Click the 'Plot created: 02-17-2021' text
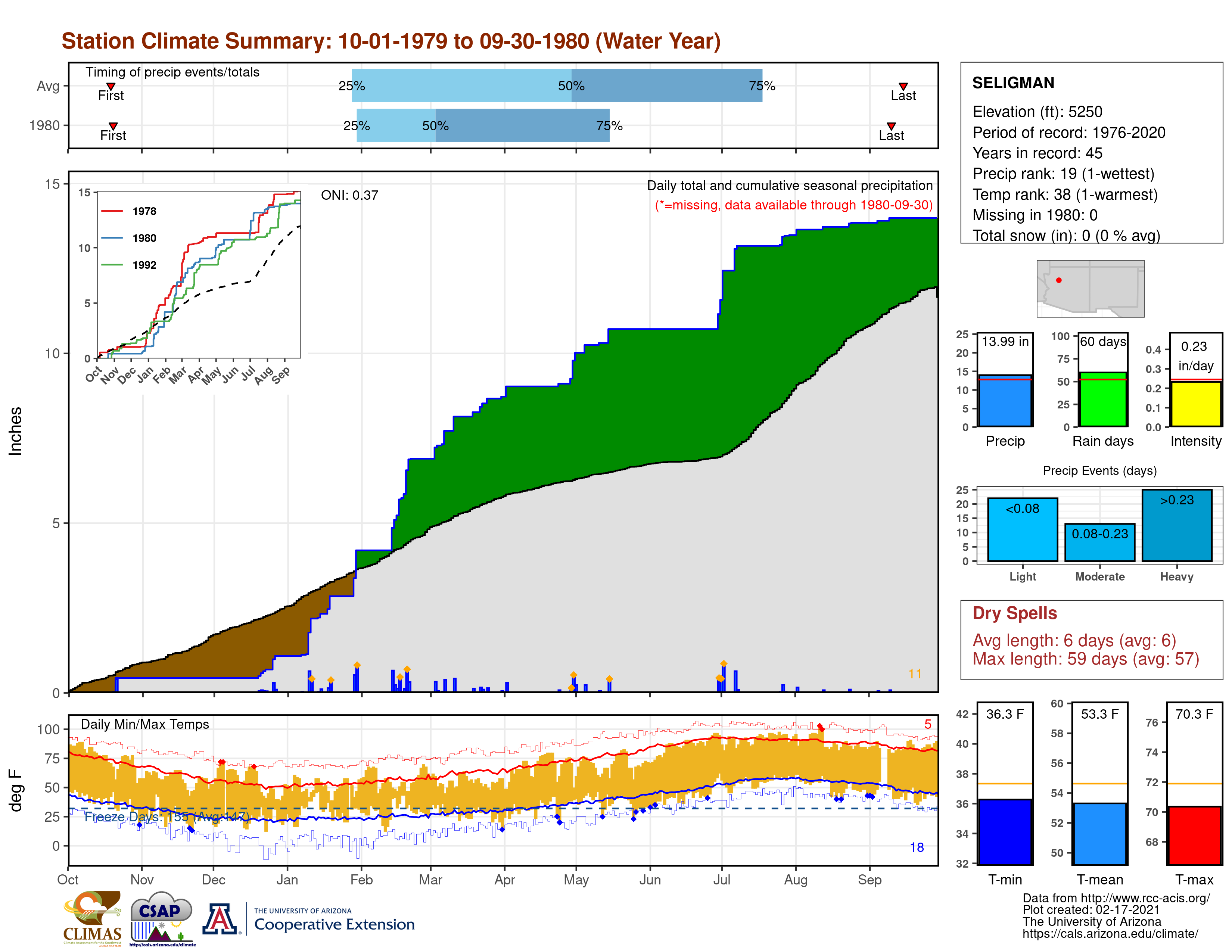This screenshot has width=1232, height=952. tap(1091, 910)
